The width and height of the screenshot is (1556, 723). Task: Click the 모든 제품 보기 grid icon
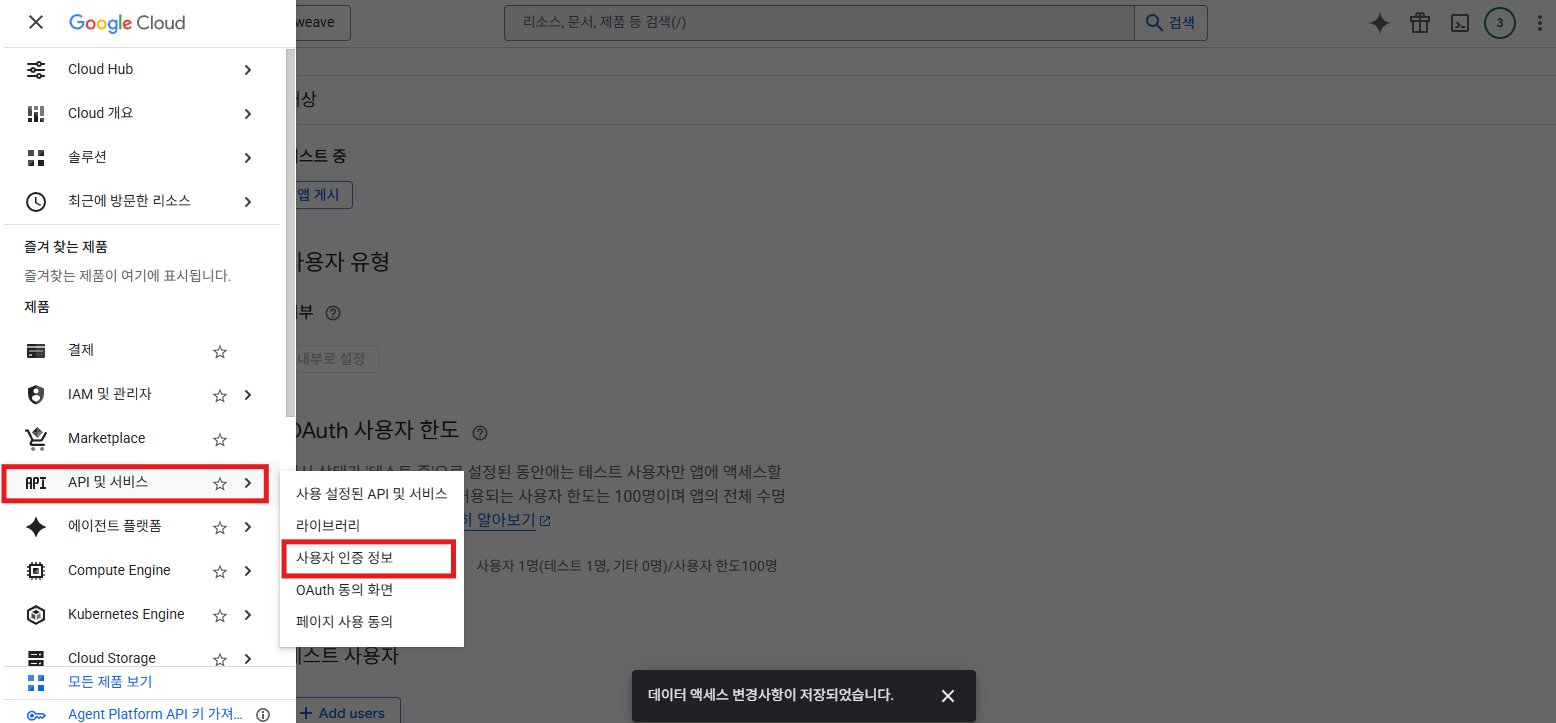[x=36, y=683]
